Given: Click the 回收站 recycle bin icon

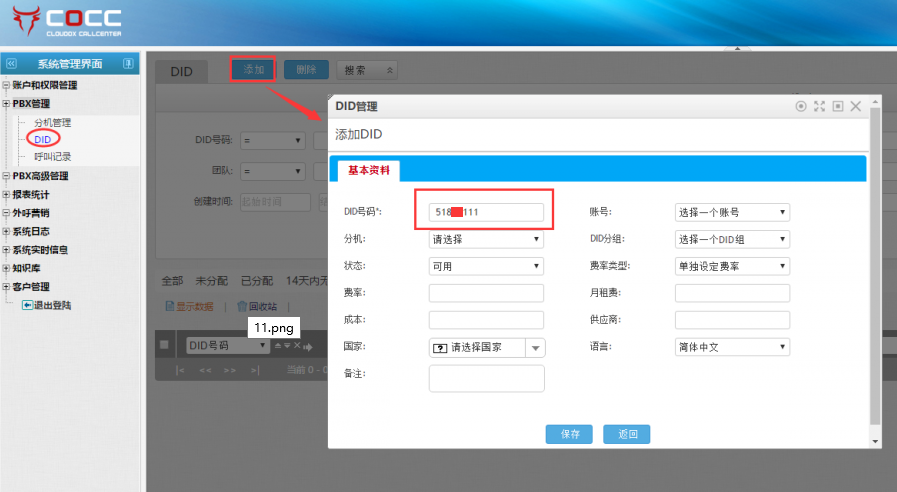Looking at the screenshot, I should 241,307.
